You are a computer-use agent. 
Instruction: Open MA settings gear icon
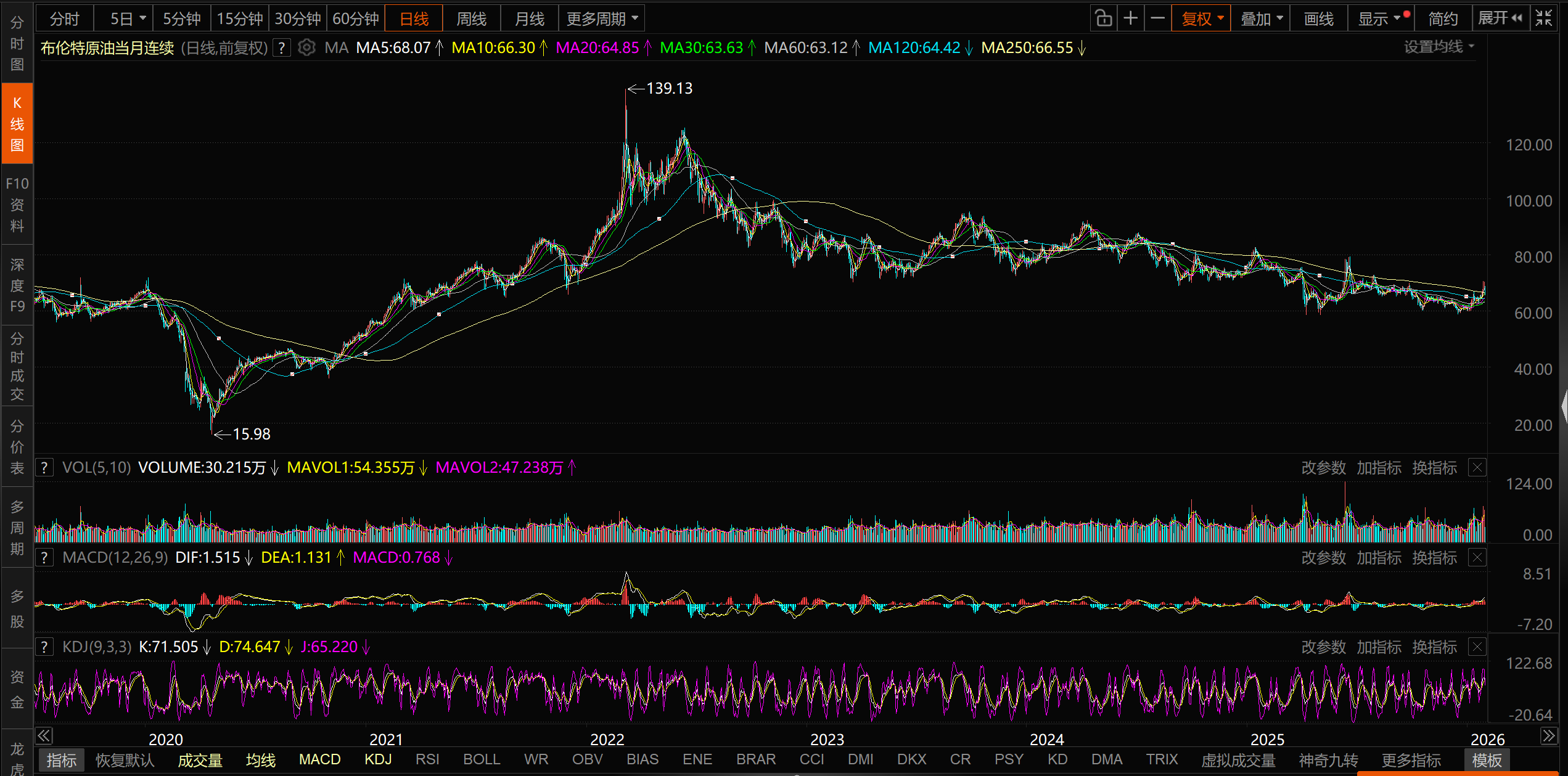point(306,47)
